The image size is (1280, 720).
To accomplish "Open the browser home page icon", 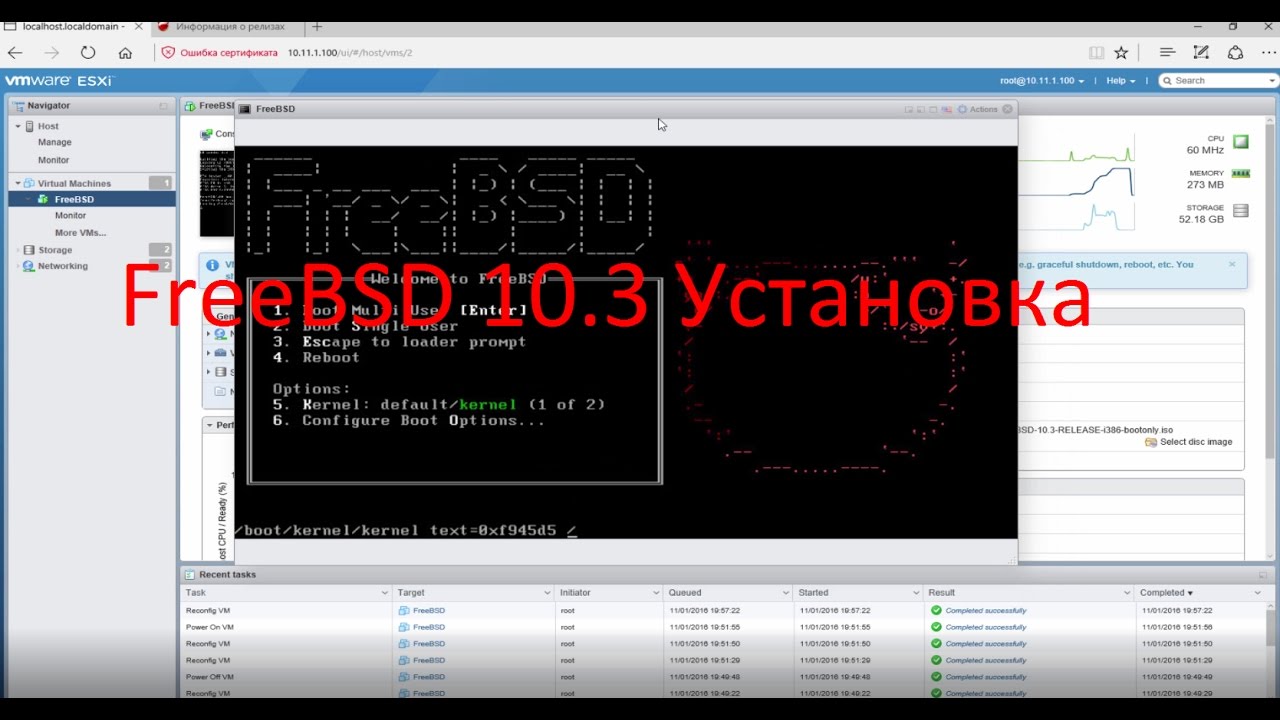I will coord(125,53).
